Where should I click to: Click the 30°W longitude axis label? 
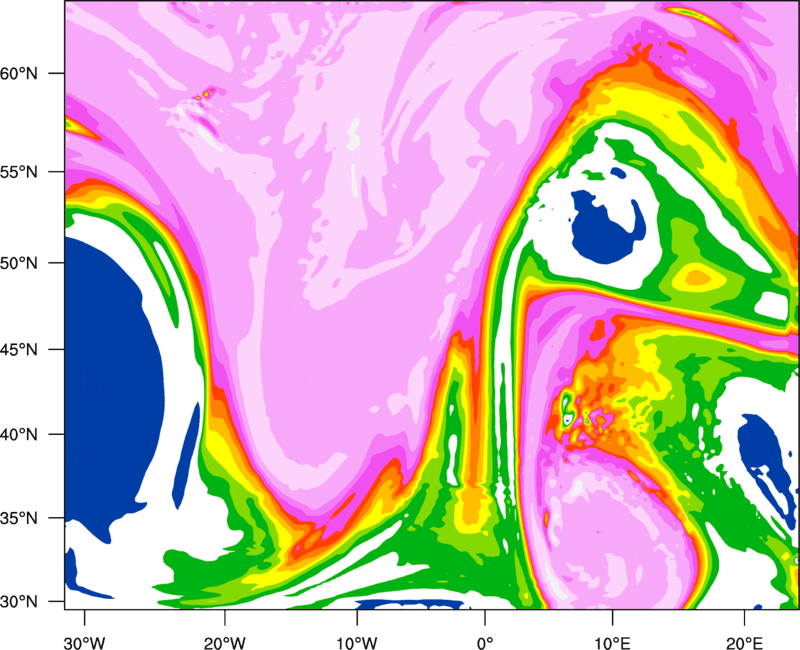tap(85, 643)
